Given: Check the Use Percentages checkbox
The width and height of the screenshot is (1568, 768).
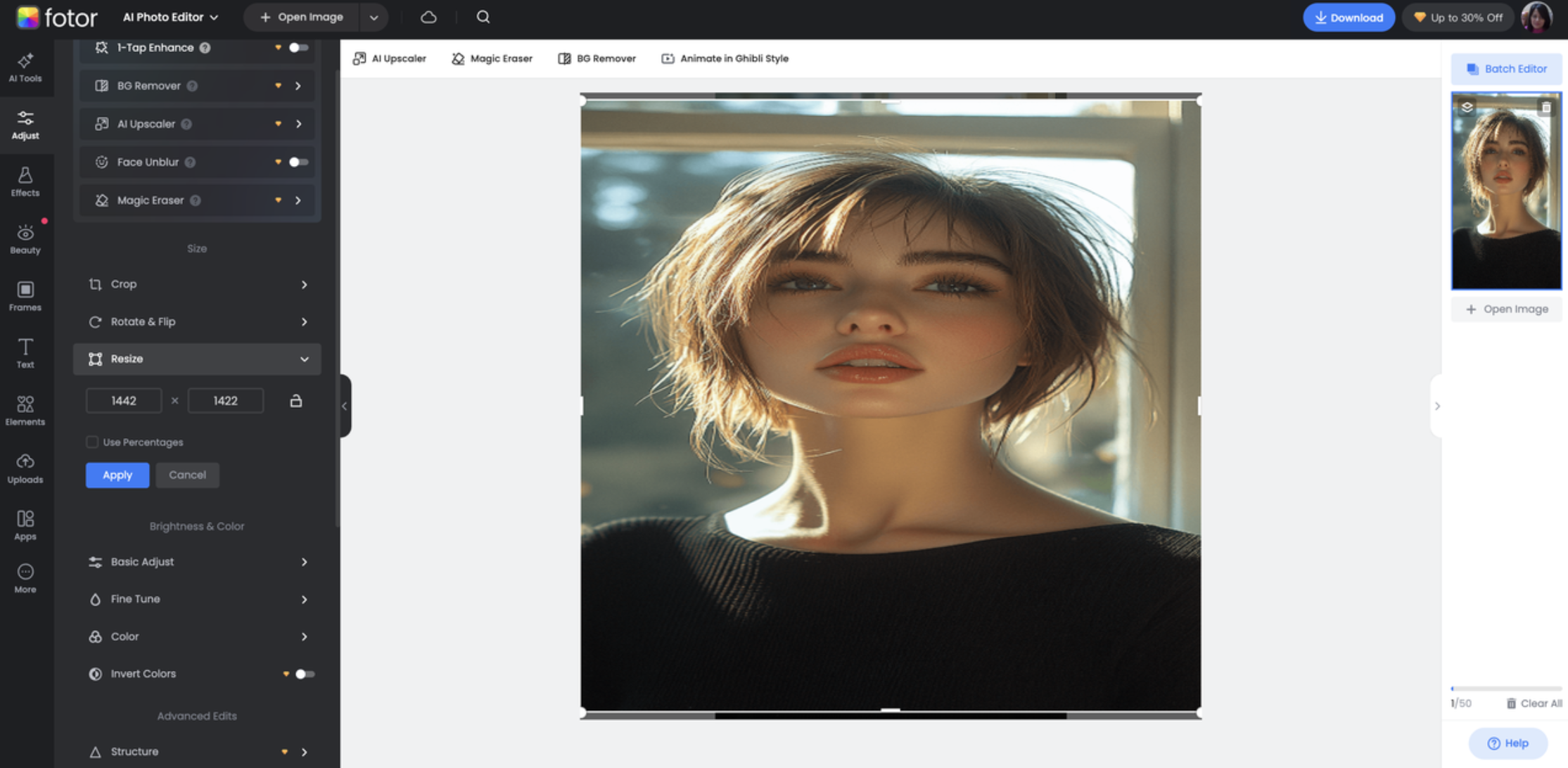Looking at the screenshot, I should pos(92,442).
